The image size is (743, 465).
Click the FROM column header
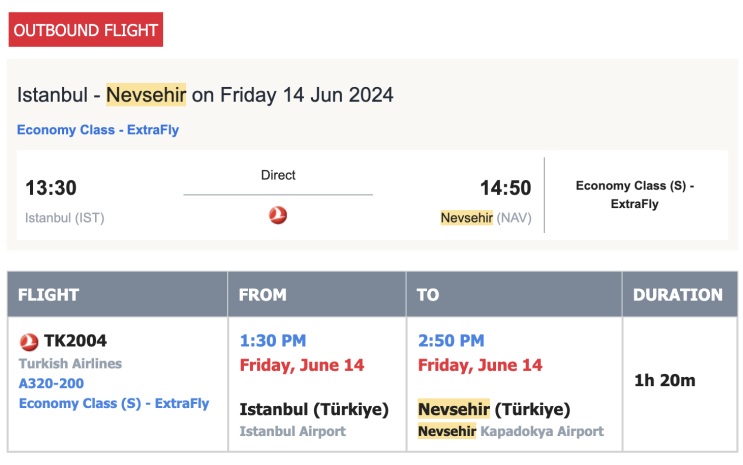[x=263, y=295]
